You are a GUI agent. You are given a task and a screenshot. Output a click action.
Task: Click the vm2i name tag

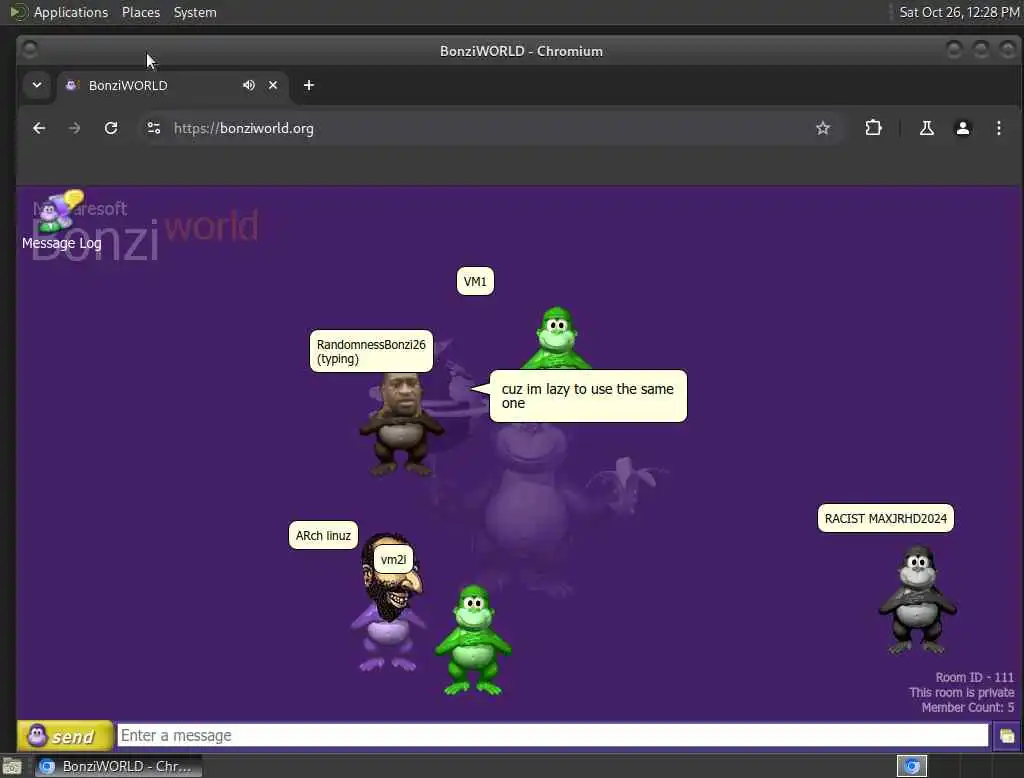pos(393,560)
